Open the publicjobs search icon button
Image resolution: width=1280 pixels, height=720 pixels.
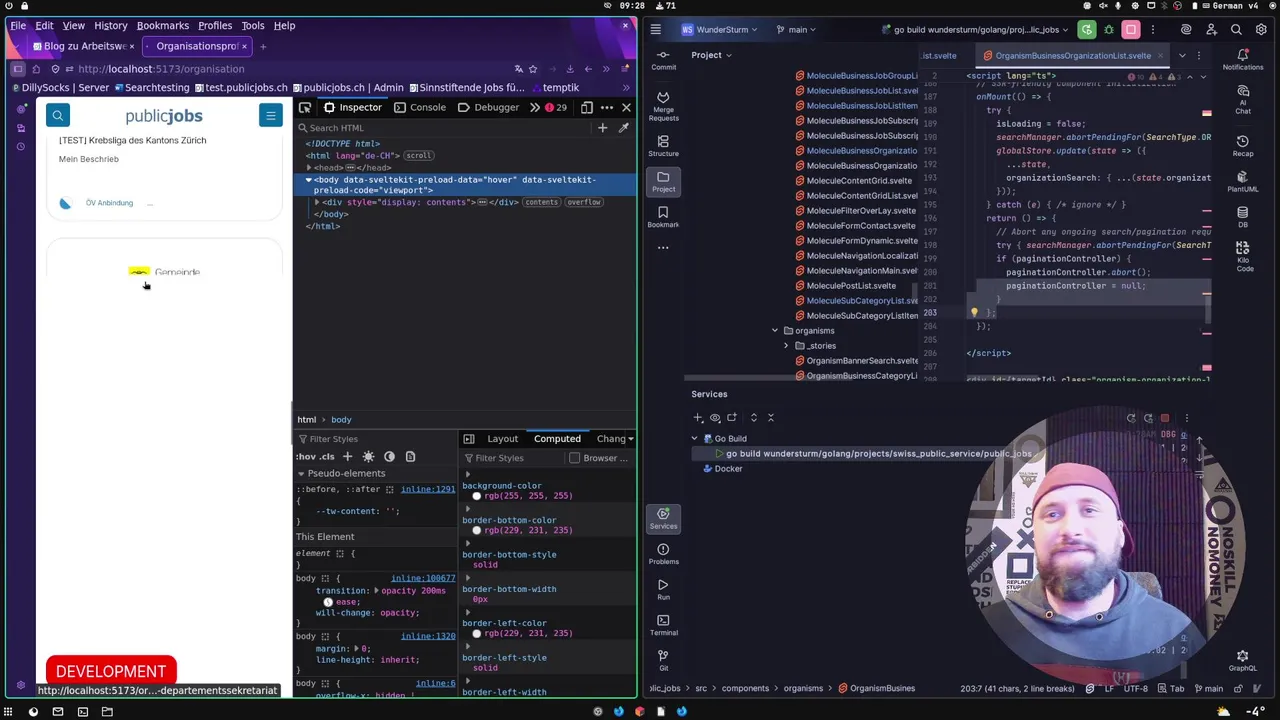point(58,116)
